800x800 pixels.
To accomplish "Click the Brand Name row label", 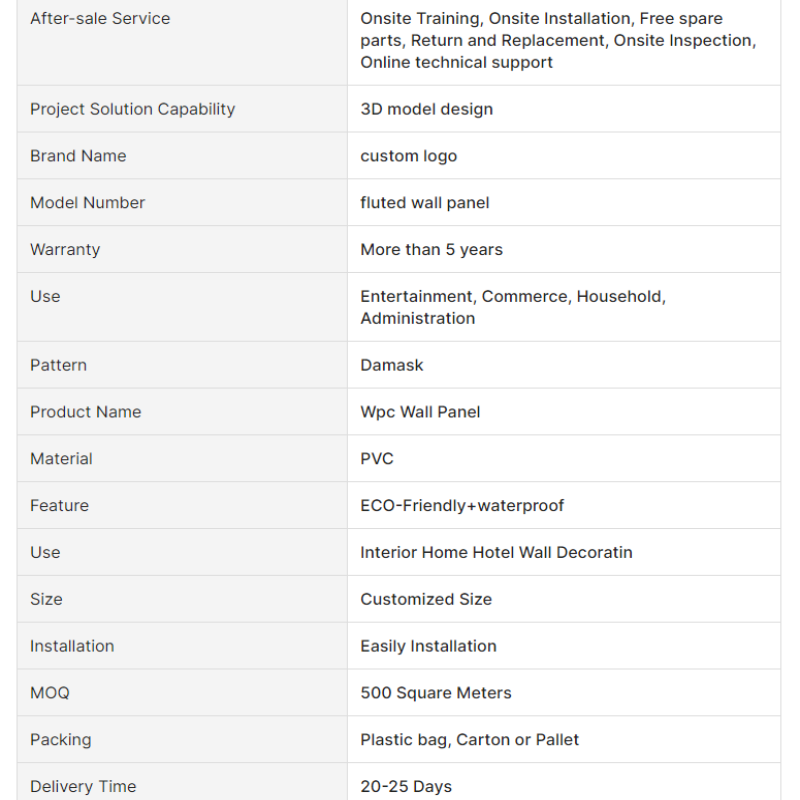I will (78, 156).
